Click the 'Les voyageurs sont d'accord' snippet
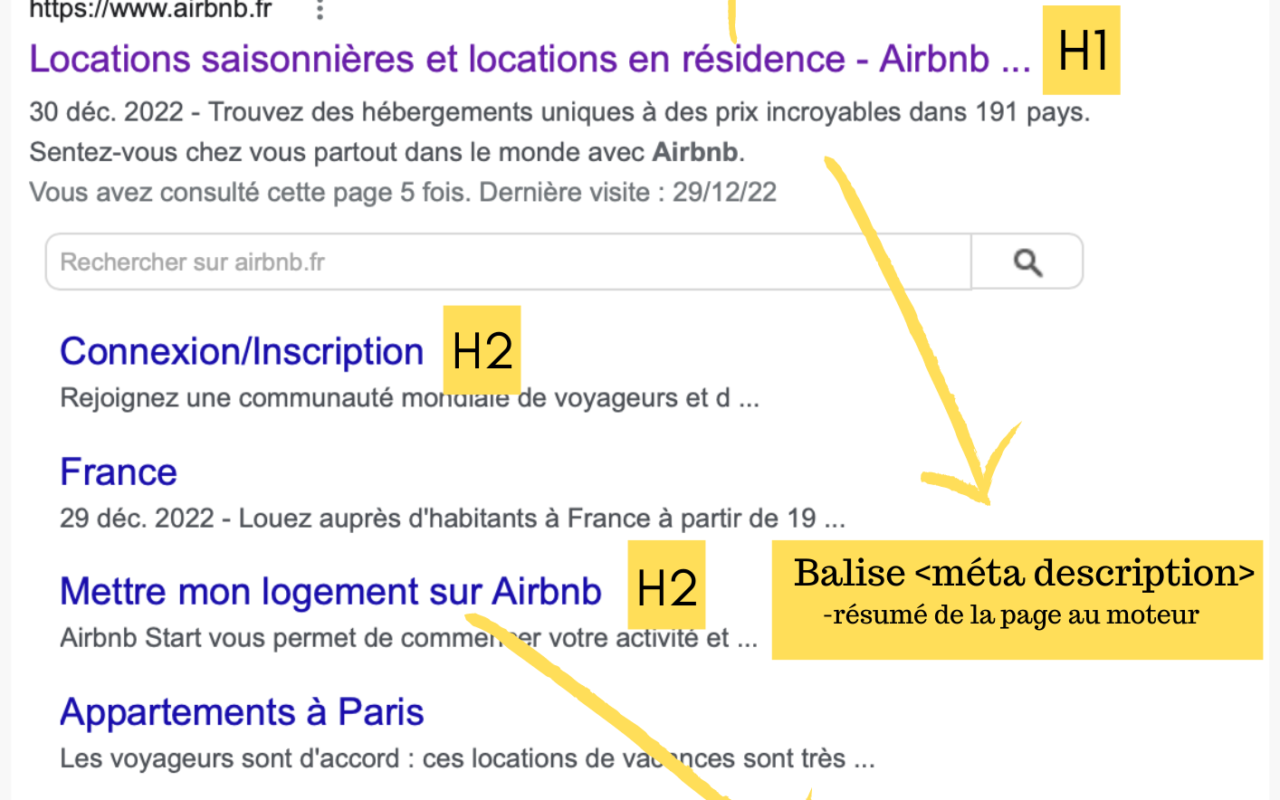 467,758
